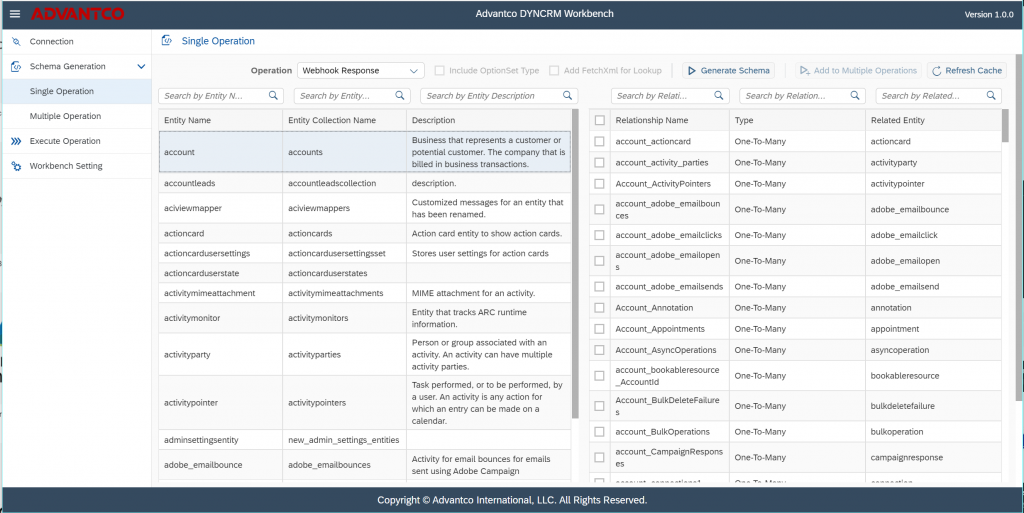1024x513 pixels.
Task: Tick the Add FetchXml for Lookup checkbox
Action: pos(554,70)
